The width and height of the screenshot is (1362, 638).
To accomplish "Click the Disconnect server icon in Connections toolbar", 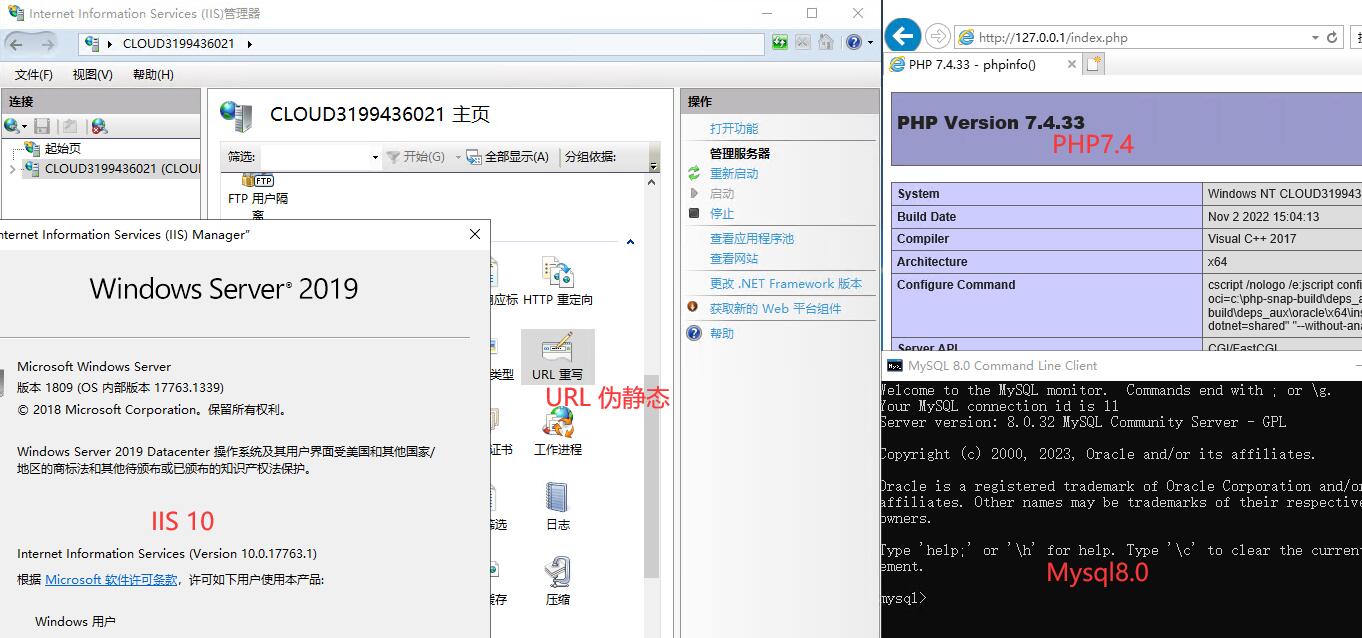I will [97, 125].
